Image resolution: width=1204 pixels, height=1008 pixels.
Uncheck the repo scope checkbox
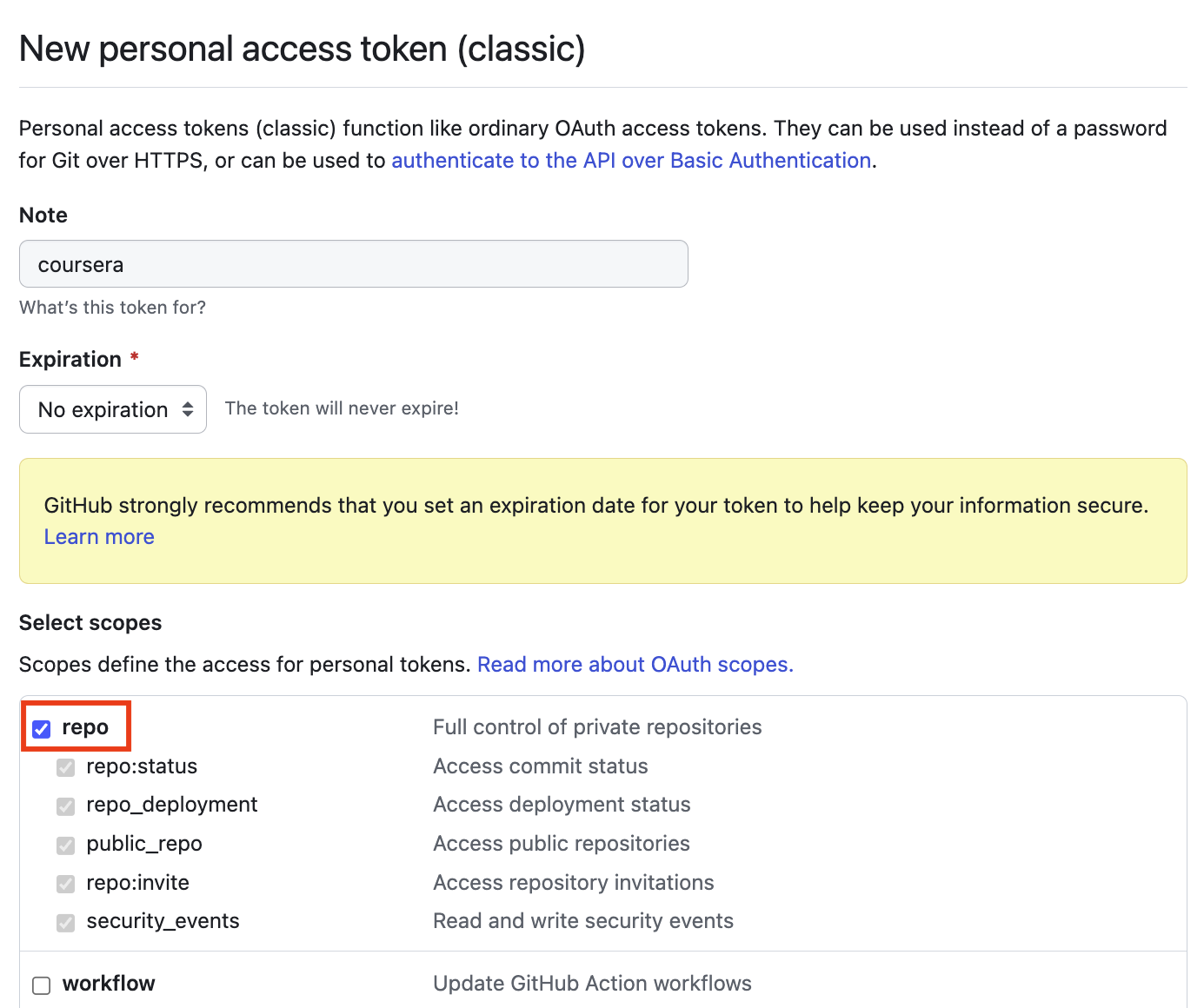(x=42, y=728)
